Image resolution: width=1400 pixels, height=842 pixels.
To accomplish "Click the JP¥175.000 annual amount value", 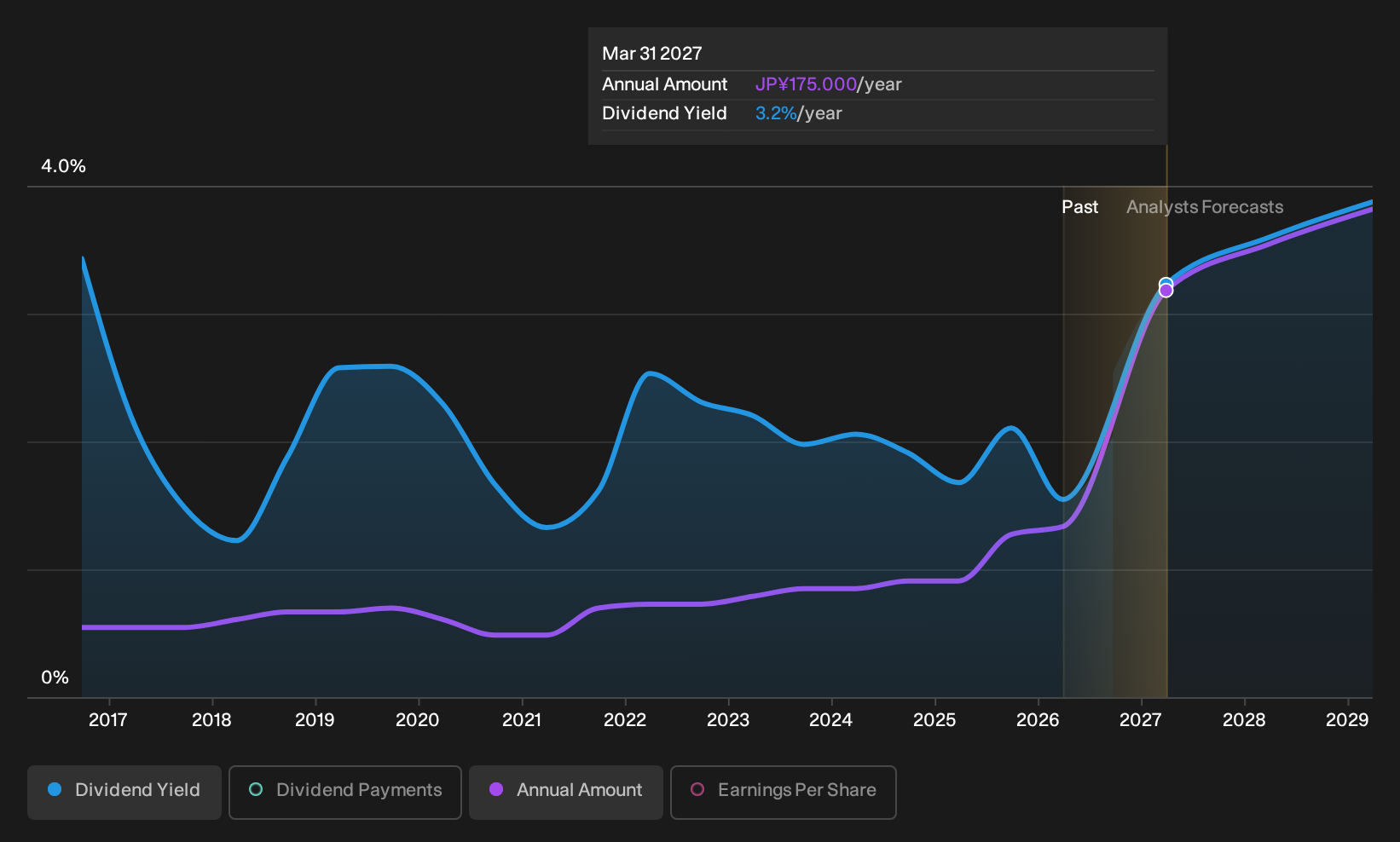I will click(x=806, y=84).
